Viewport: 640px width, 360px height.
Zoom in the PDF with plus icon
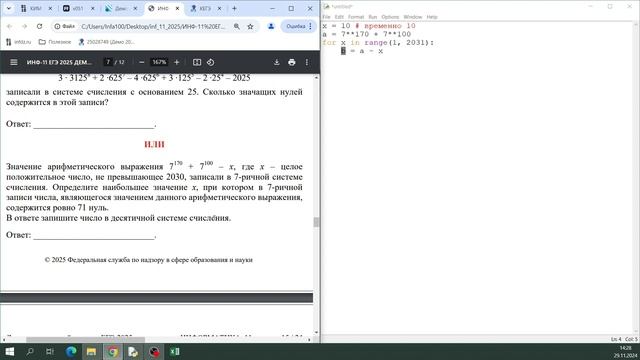pyautogui.click(x=177, y=62)
